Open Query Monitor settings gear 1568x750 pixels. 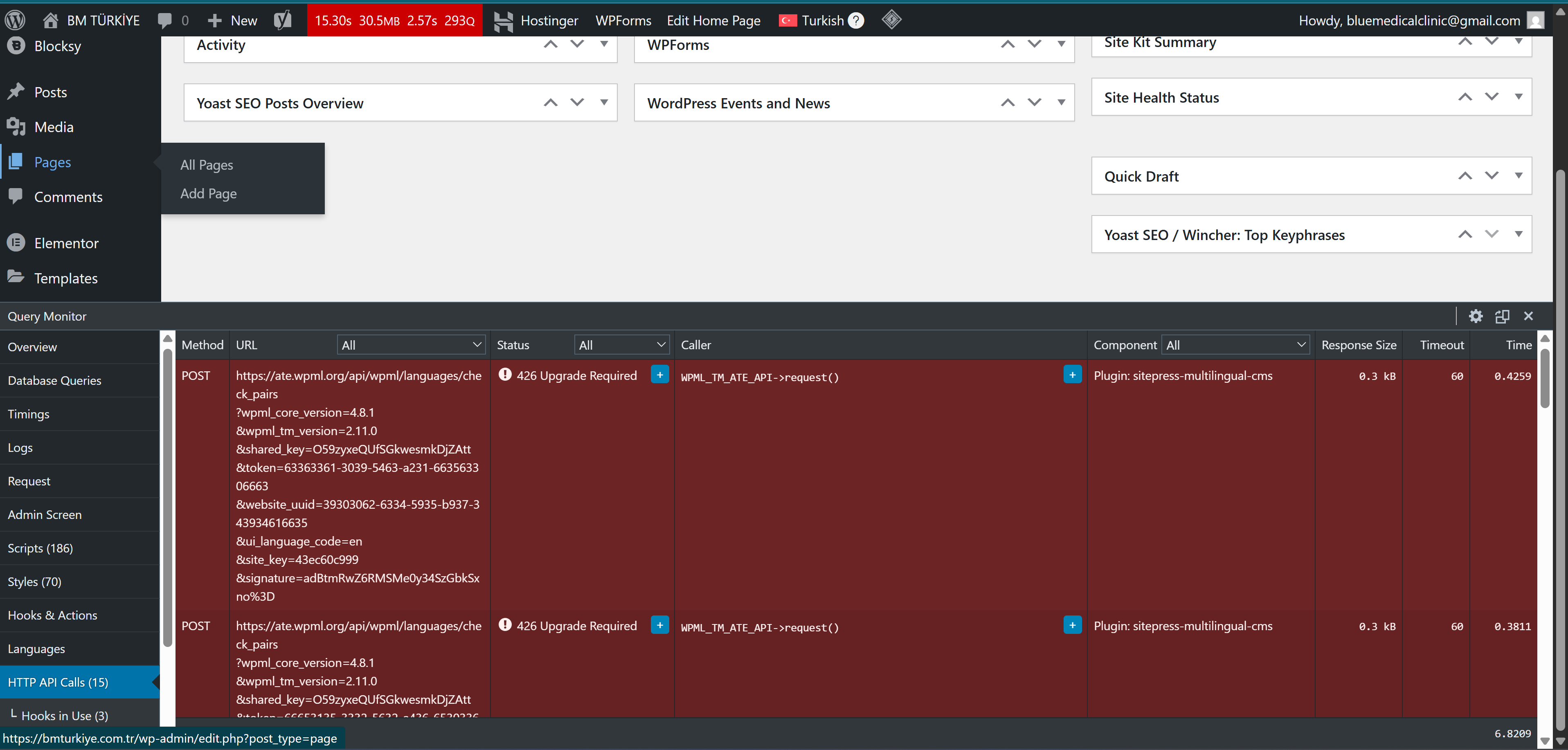[x=1476, y=316]
